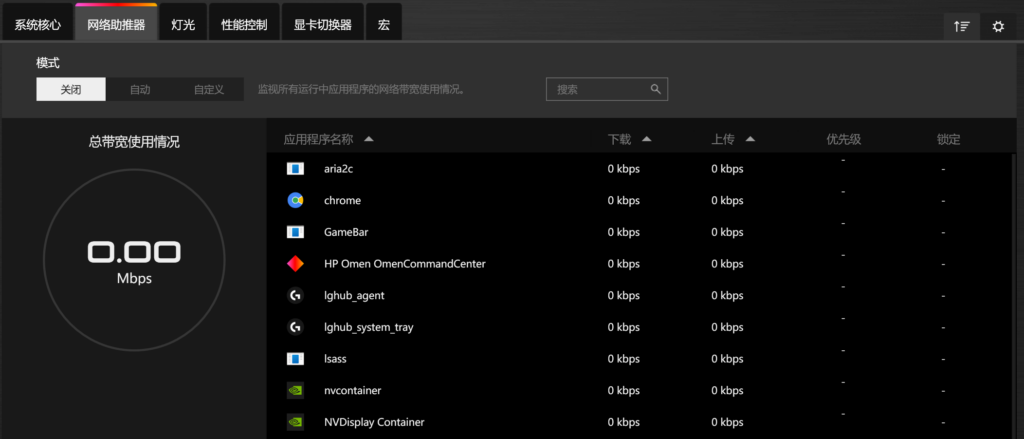The height and width of the screenshot is (439, 1024).
Task: Sort by 应用程序名称 arrow
Action: coord(368,139)
